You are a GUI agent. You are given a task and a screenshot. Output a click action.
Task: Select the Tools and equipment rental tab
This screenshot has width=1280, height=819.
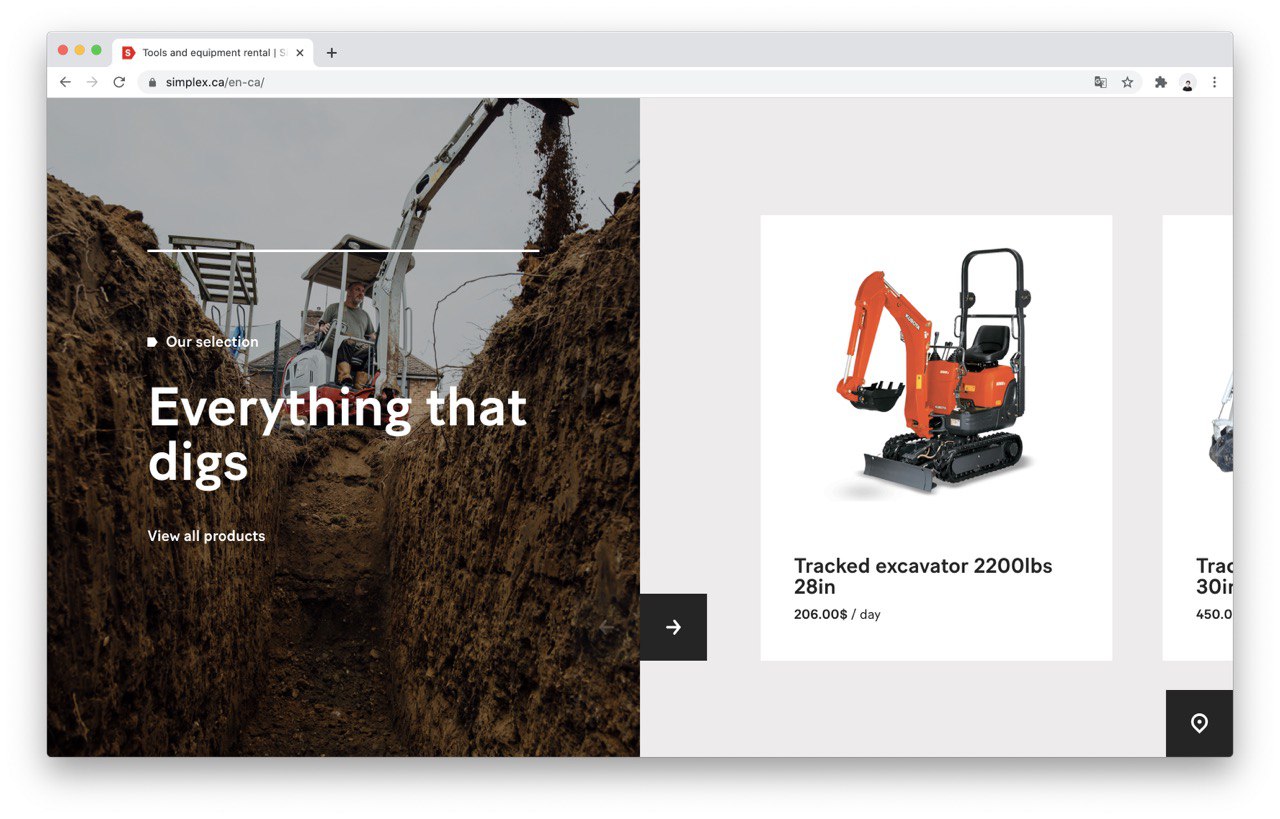point(213,53)
